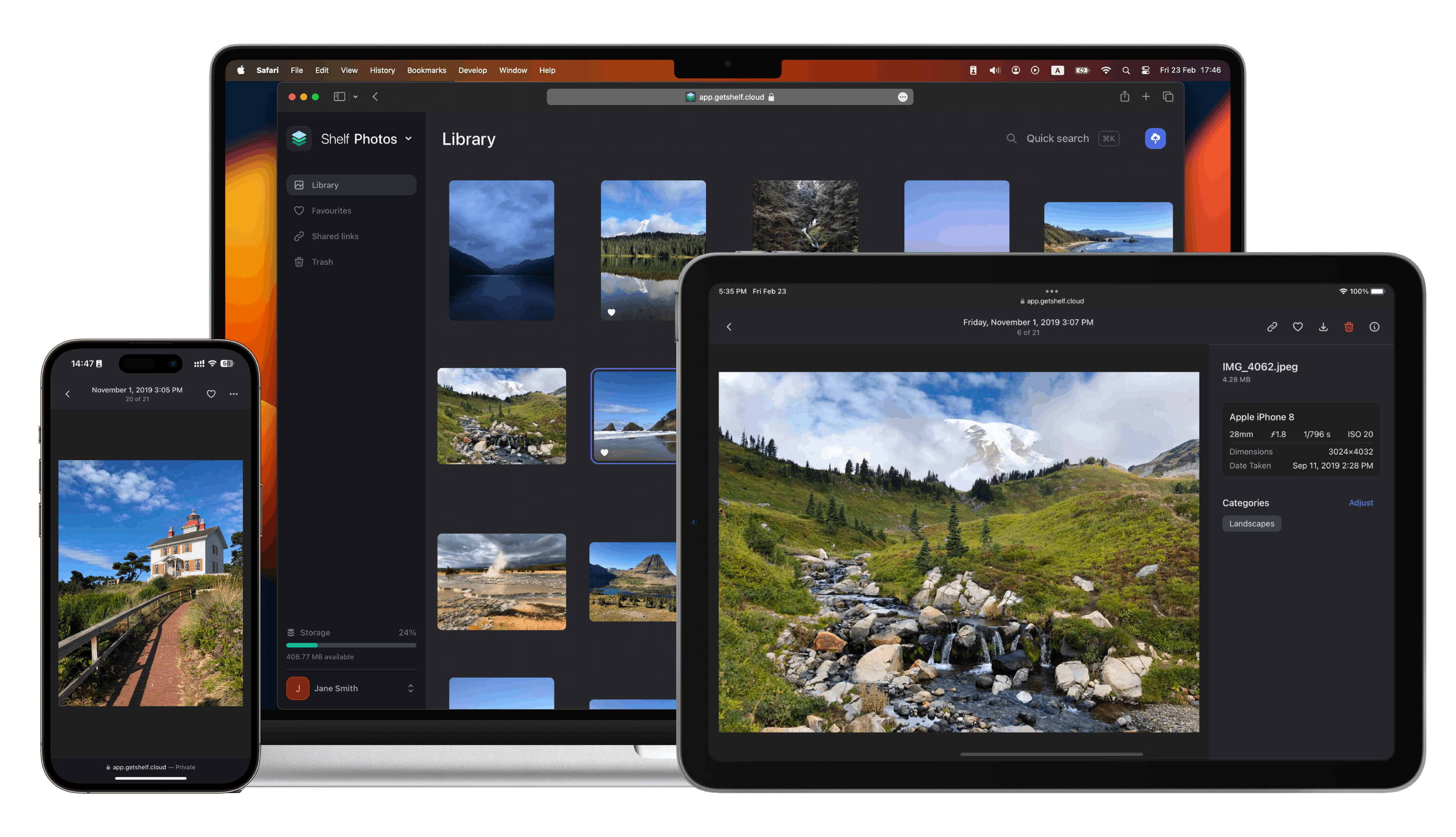Open the three-dots menu on iPhone
The image size is (1456, 837).
tap(234, 394)
